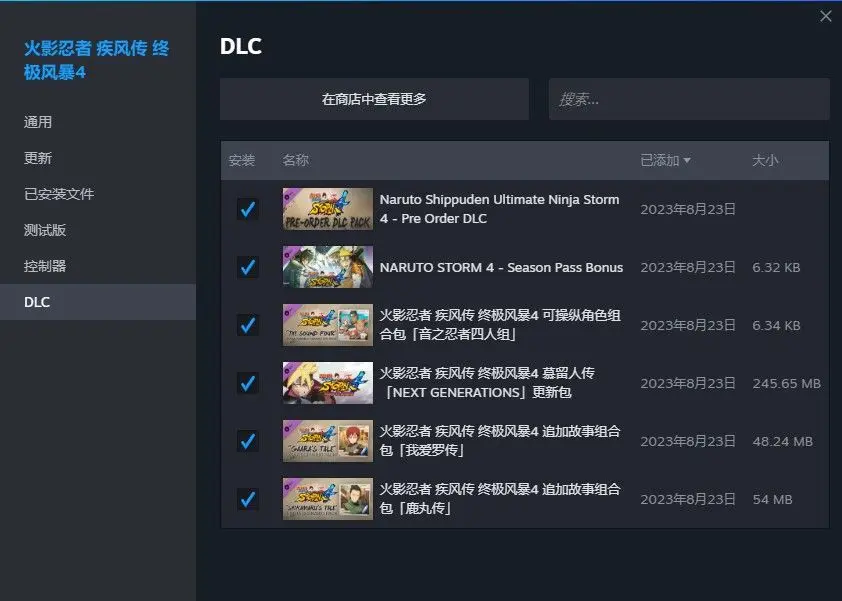Screen dimensions: 842x601
Task: Focus the 搜索 DLC search field
Action: (689, 99)
